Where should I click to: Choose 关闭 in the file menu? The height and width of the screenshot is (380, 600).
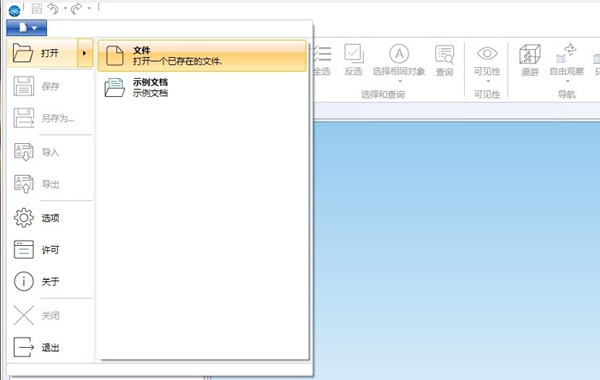click(x=50, y=316)
